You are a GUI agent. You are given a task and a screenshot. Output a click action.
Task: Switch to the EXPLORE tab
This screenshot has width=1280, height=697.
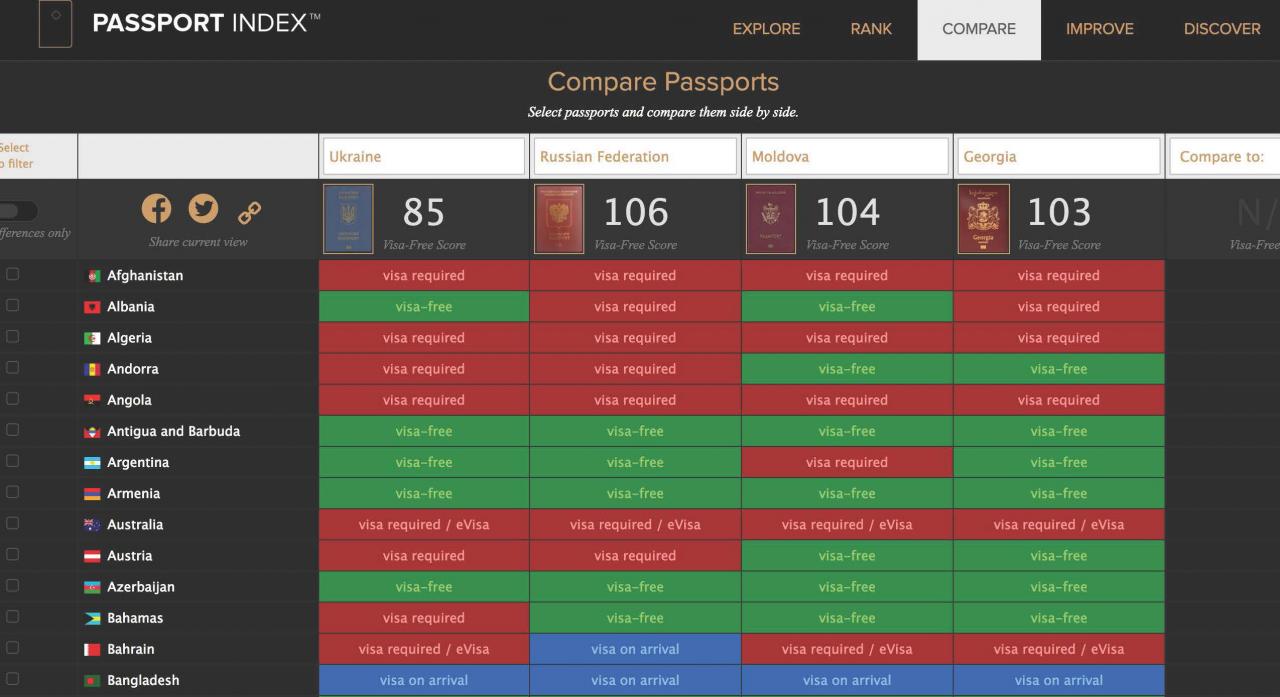coord(766,29)
